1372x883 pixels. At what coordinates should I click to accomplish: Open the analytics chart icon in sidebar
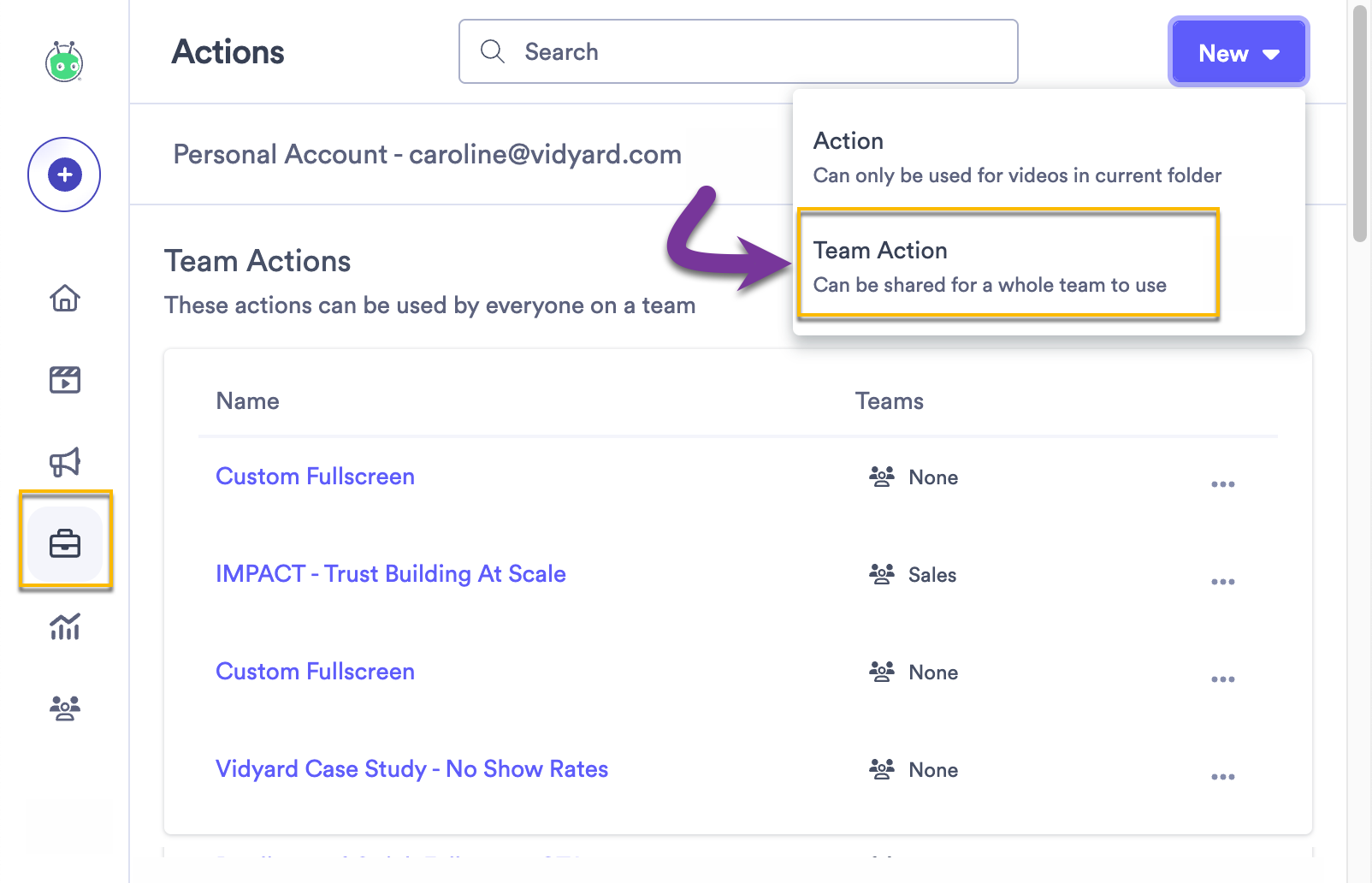[x=64, y=628]
